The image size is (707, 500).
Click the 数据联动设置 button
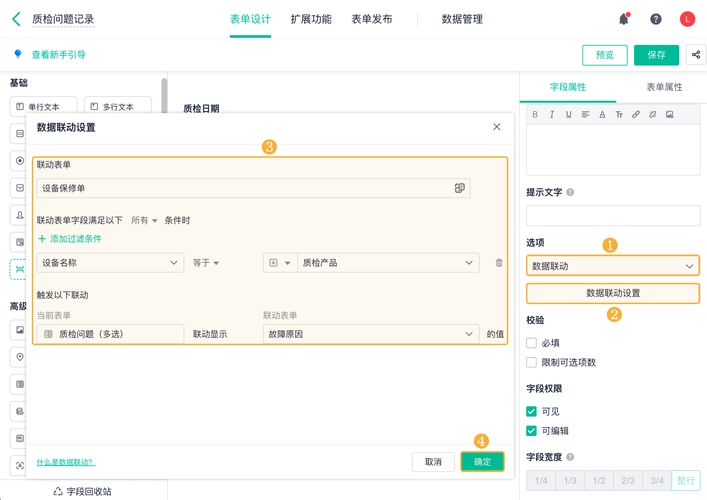click(613, 293)
